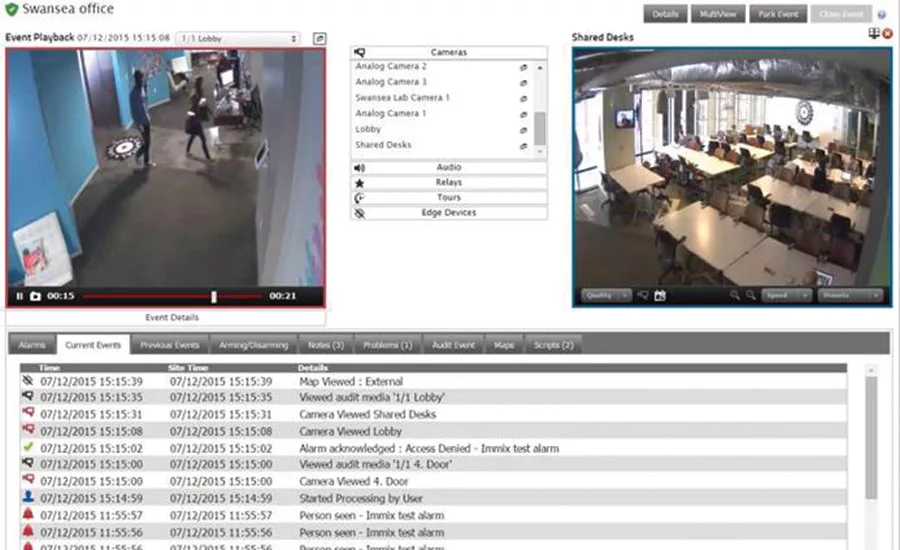Click the Details button
The width and height of the screenshot is (900, 550).
click(x=665, y=14)
